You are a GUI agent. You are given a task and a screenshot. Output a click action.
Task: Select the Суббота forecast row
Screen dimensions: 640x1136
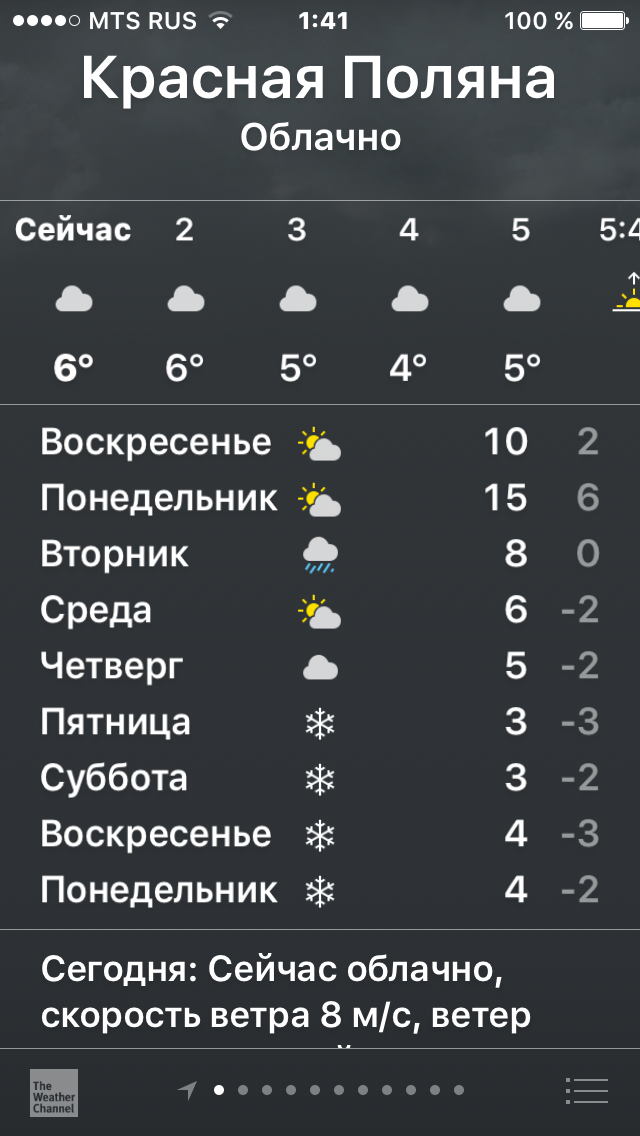pyautogui.click(x=320, y=778)
